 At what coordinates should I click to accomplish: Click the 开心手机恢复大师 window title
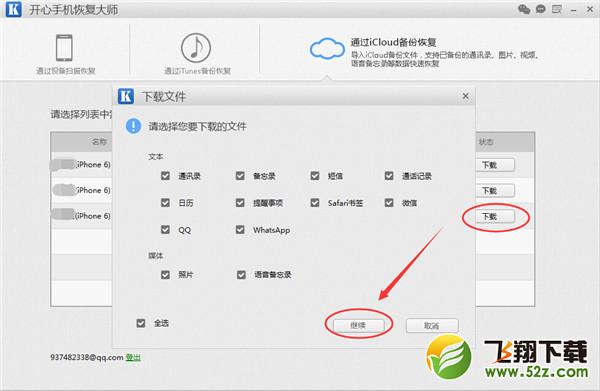click(74, 10)
